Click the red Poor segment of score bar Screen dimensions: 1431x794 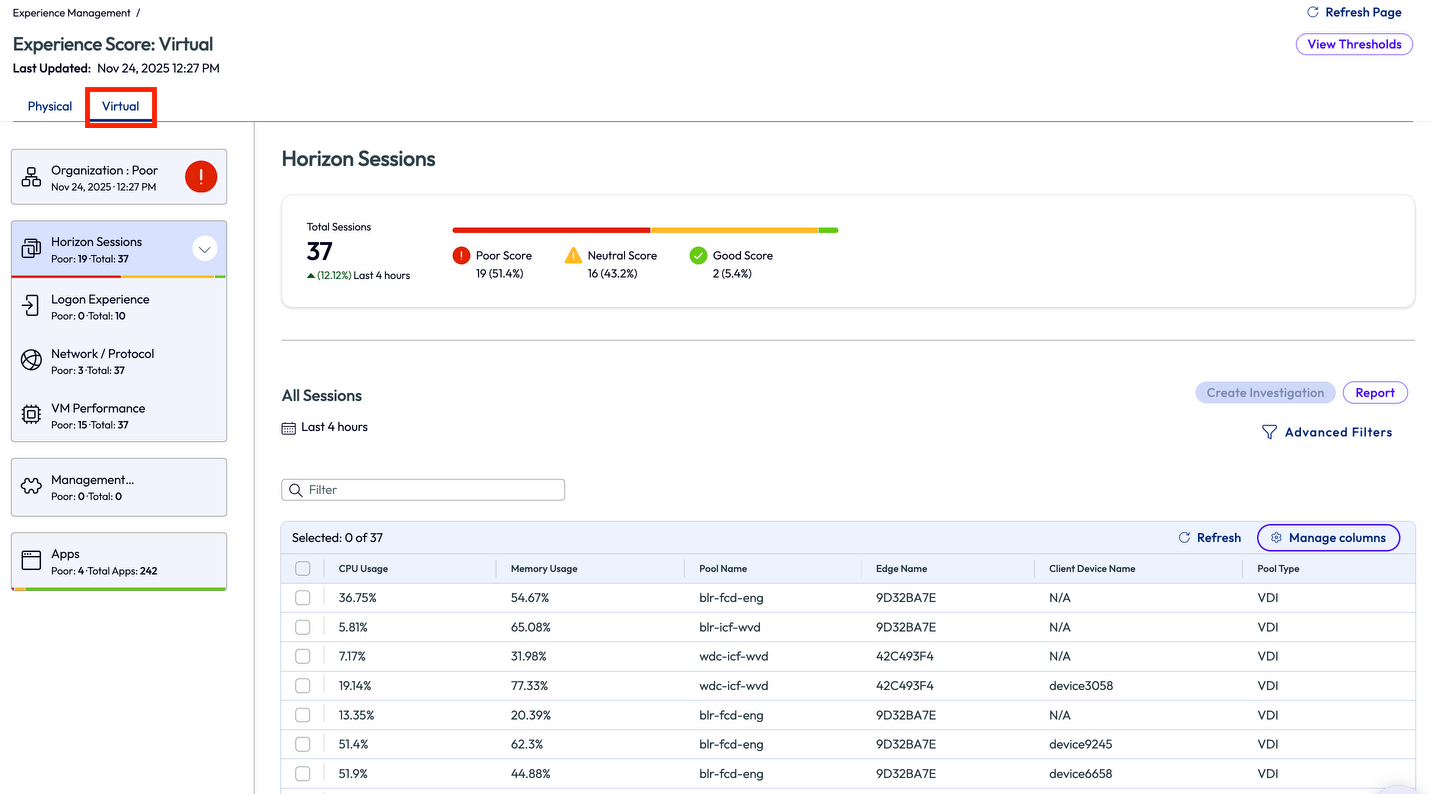click(x=551, y=230)
